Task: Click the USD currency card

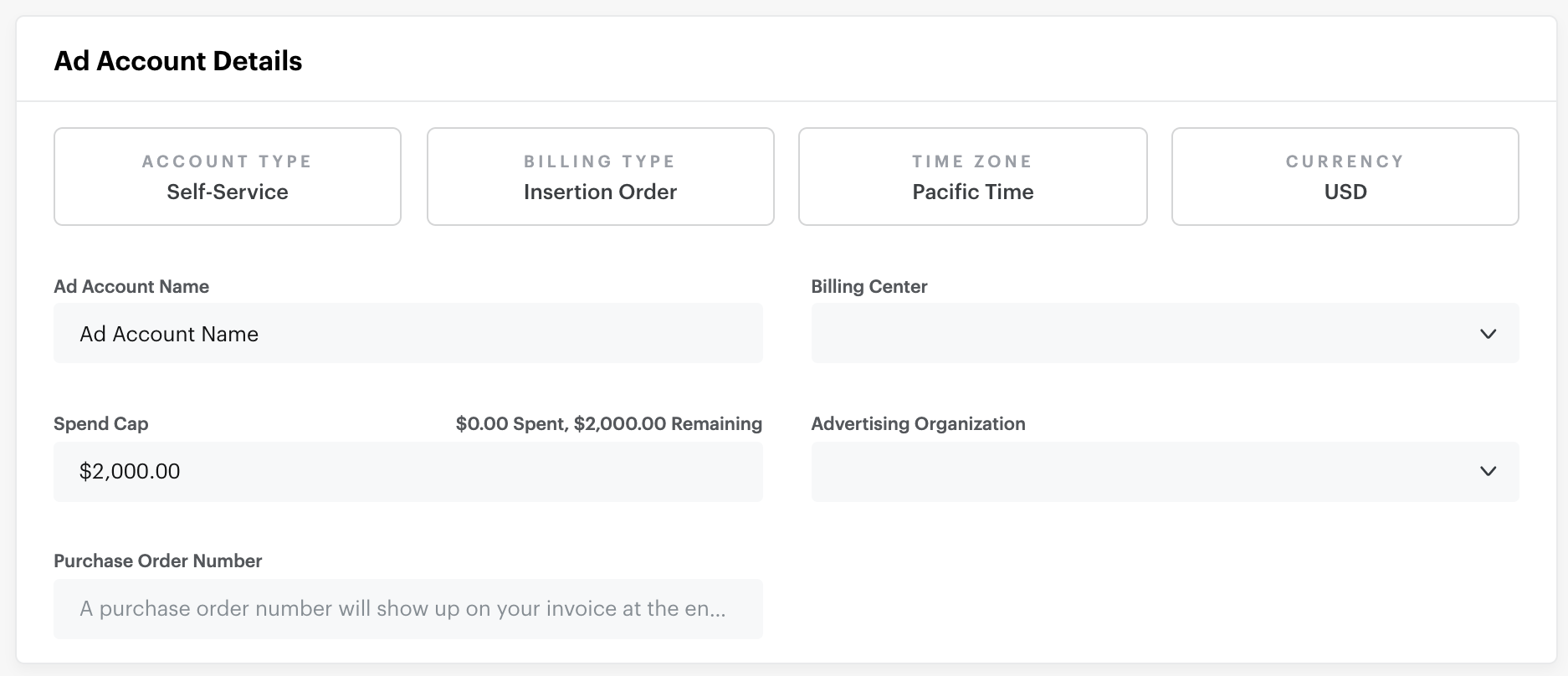Action: click(1344, 177)
